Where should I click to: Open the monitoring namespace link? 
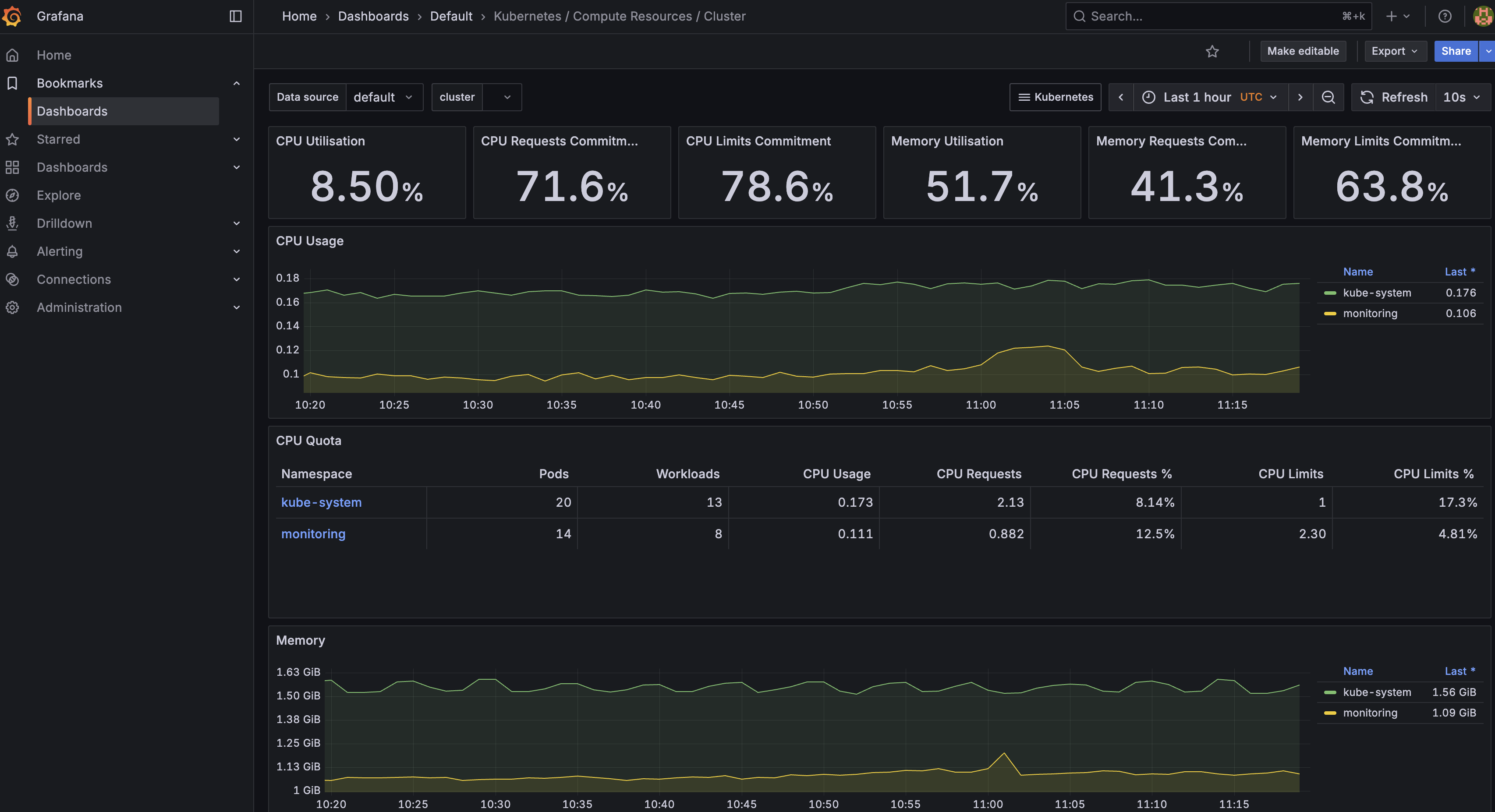point(313,533)
